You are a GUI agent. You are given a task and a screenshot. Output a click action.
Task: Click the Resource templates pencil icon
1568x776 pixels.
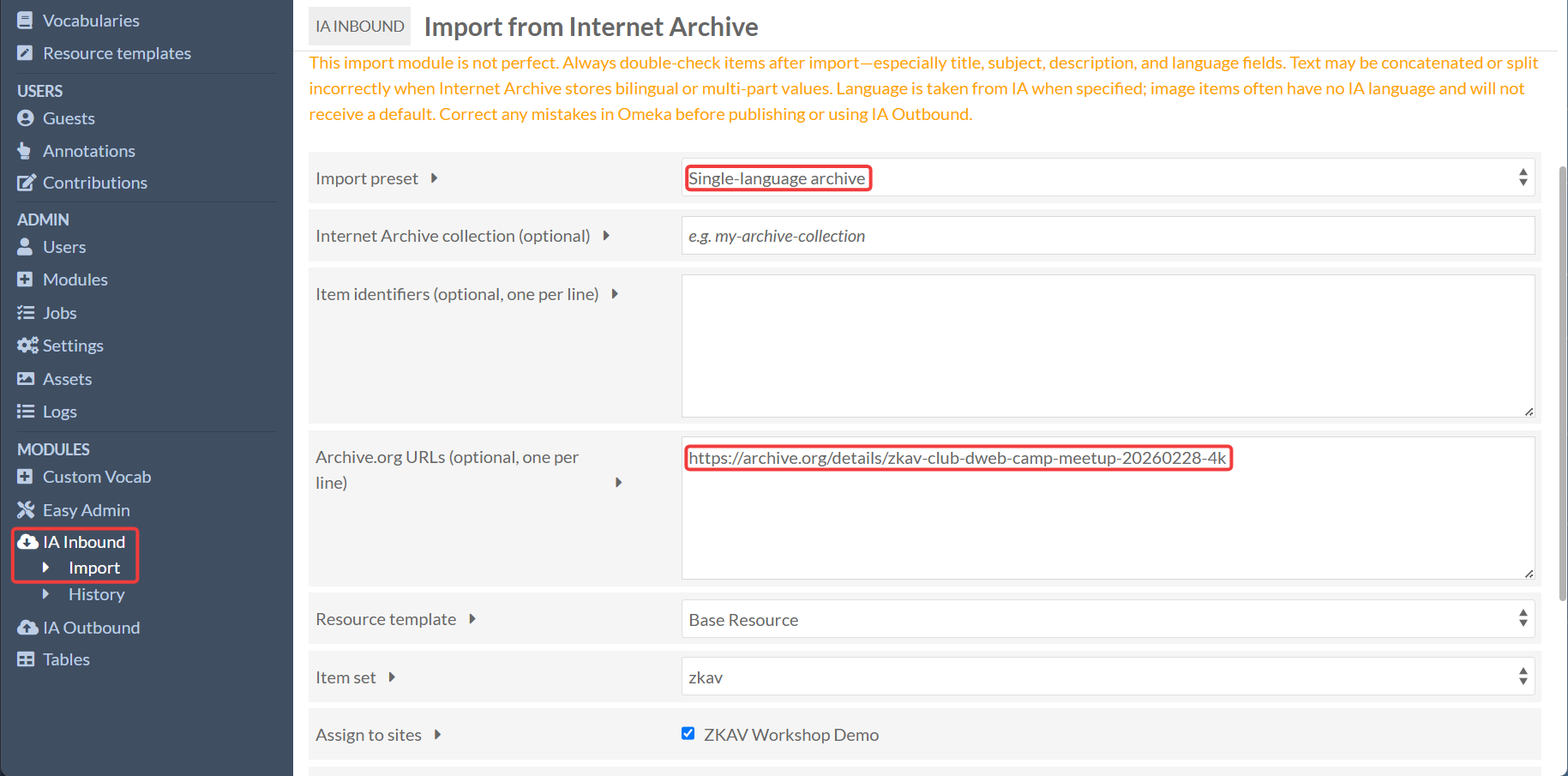coord(25,52)
